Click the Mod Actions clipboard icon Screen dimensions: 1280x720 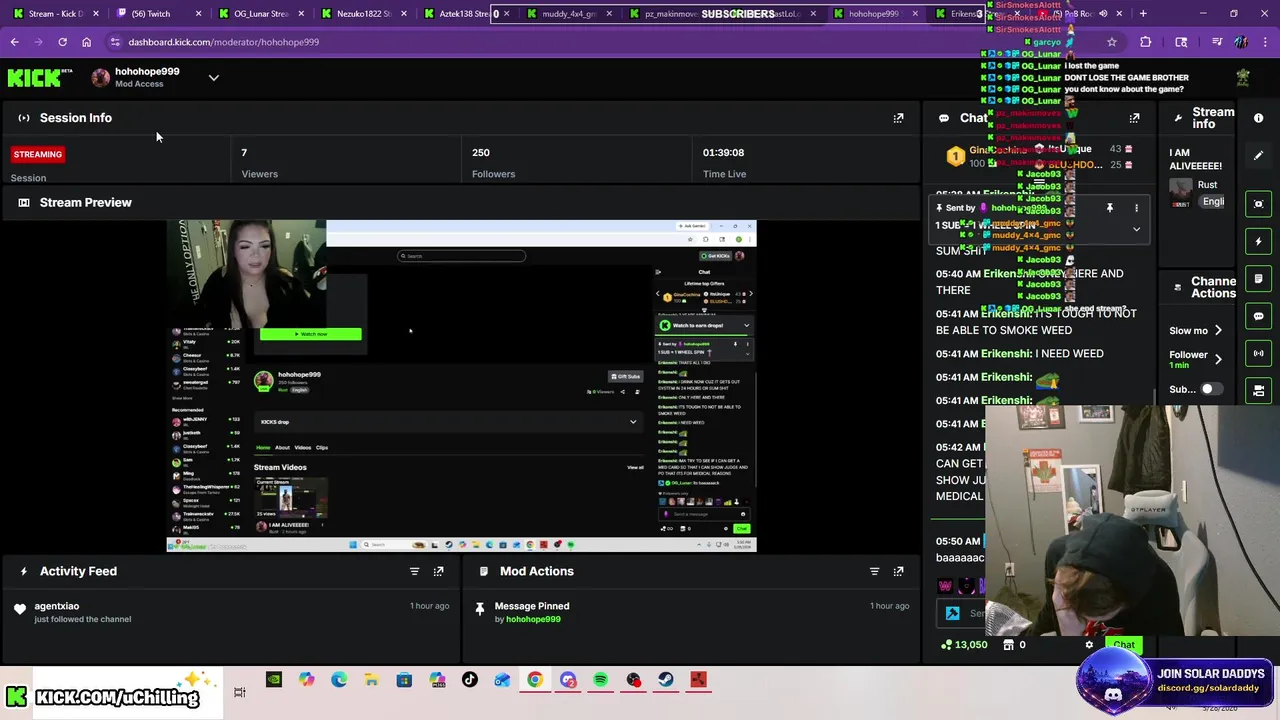(x=484, y=571)
